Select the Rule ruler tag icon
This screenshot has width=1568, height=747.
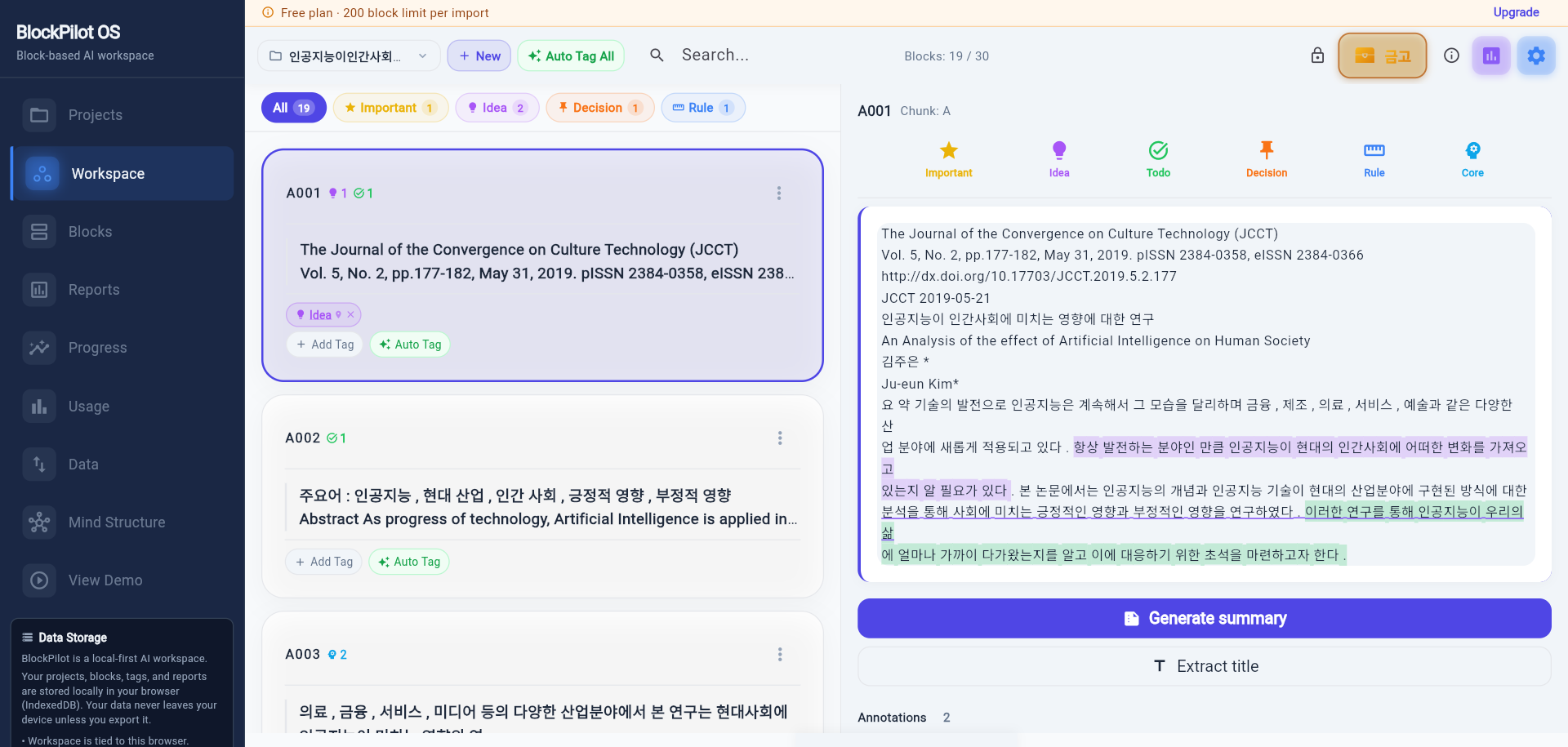(x=1374, y=158)
